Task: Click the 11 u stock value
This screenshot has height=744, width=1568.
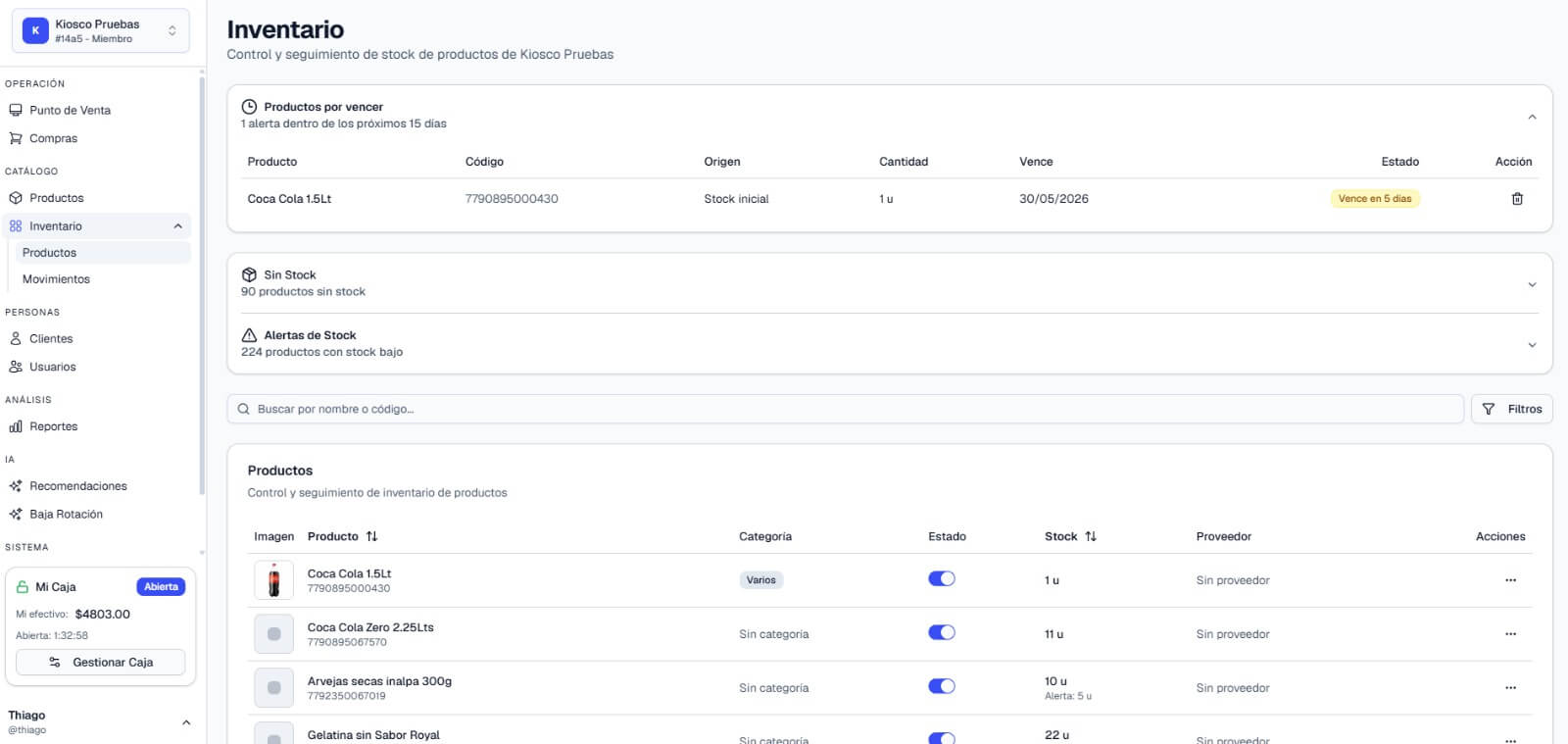Action: coord(1053,635)
